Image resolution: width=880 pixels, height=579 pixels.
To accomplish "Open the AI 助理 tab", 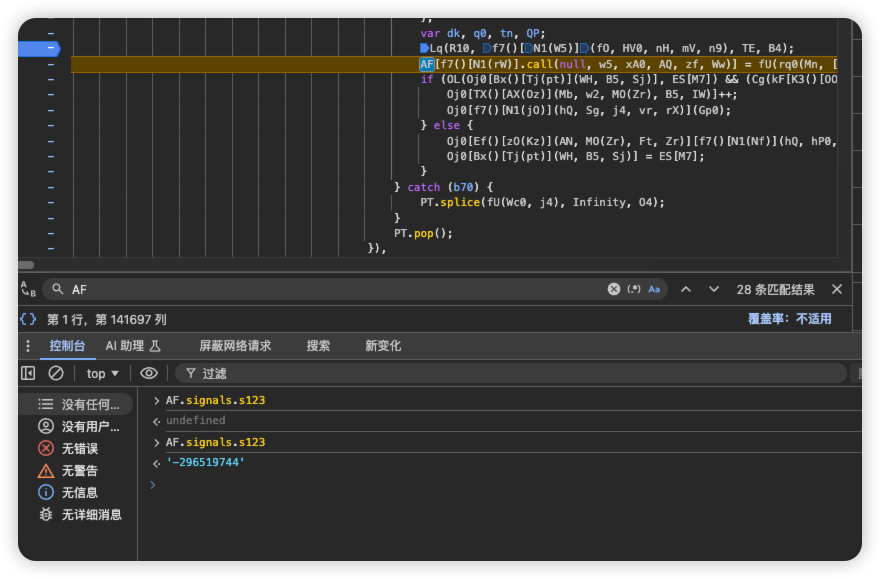I will (x=133, y=346).
